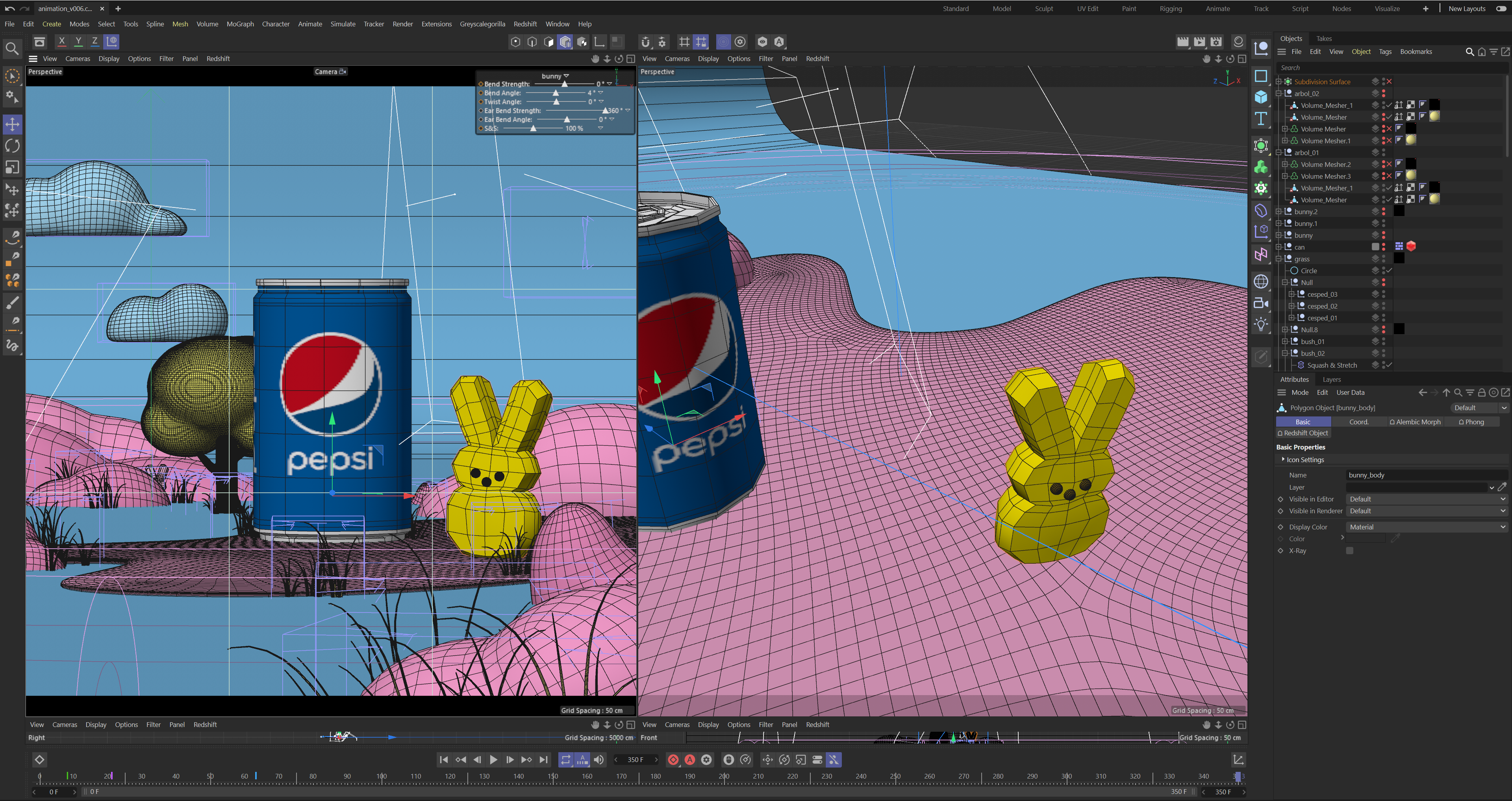Viewport: 1512px width, 801px height.
Task: Click the Autokeying red A button
Action: point(690,760)
